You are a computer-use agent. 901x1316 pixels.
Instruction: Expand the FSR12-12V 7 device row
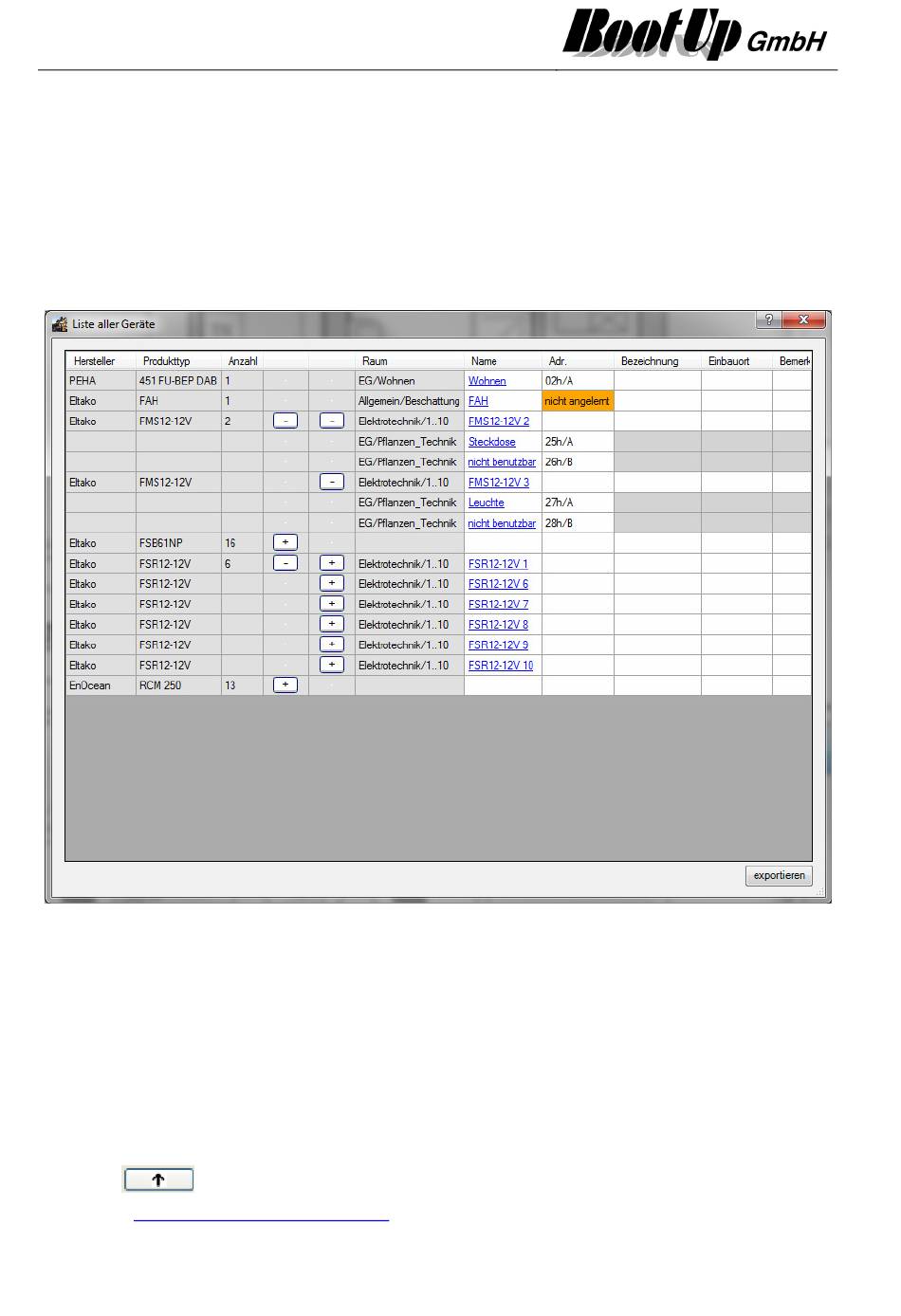pos(332,604)
